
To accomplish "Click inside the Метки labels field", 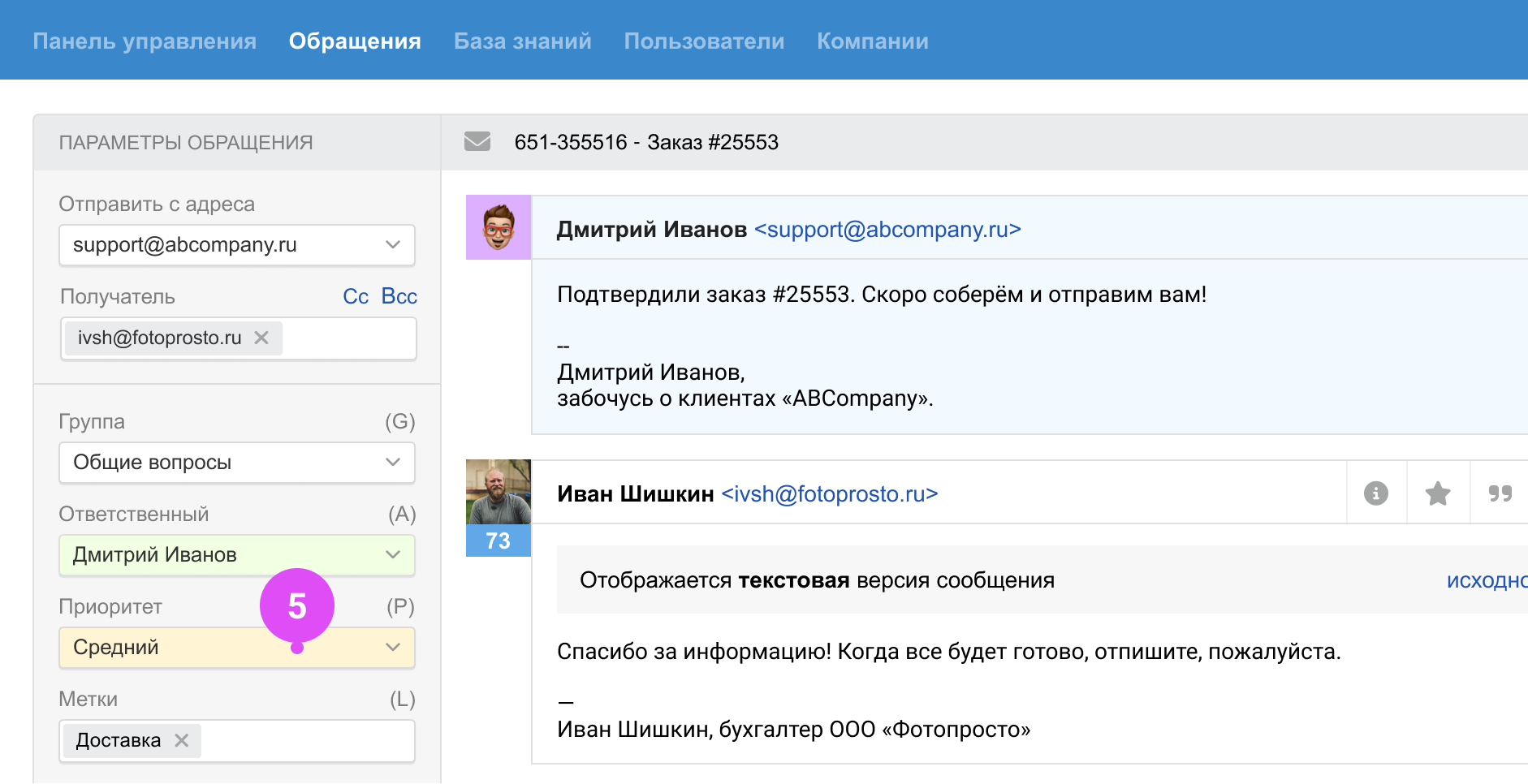I will tap(309, 740).
